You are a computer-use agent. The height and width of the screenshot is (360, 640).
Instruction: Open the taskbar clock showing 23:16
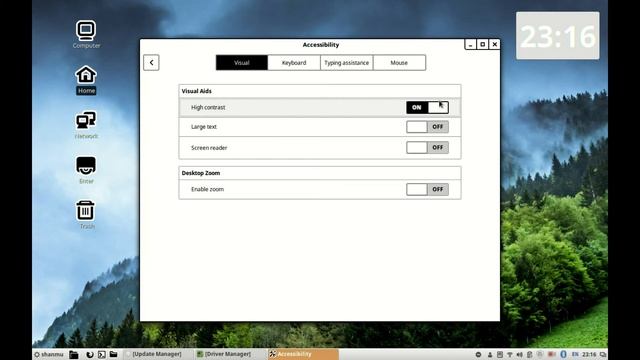point(589,354)
